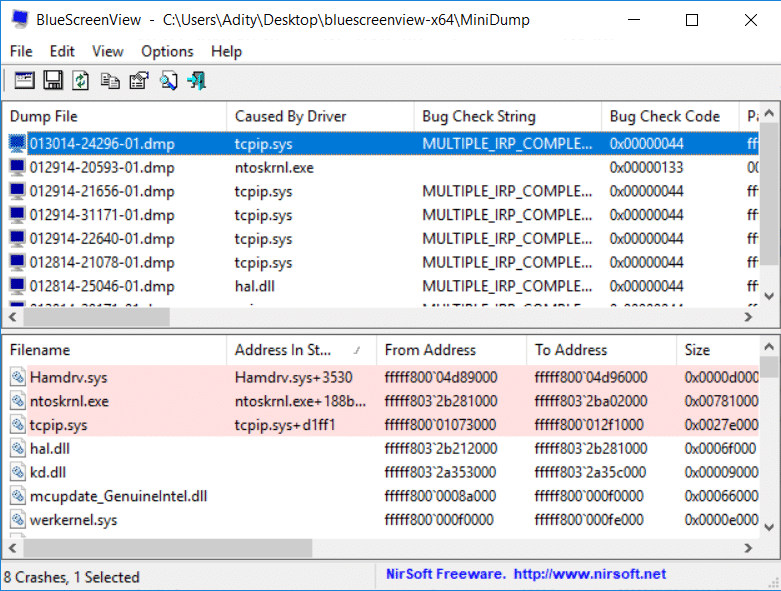The image size is (781, 591).
Task: Sort by Bug Check Code column
Action: [665, 116]
